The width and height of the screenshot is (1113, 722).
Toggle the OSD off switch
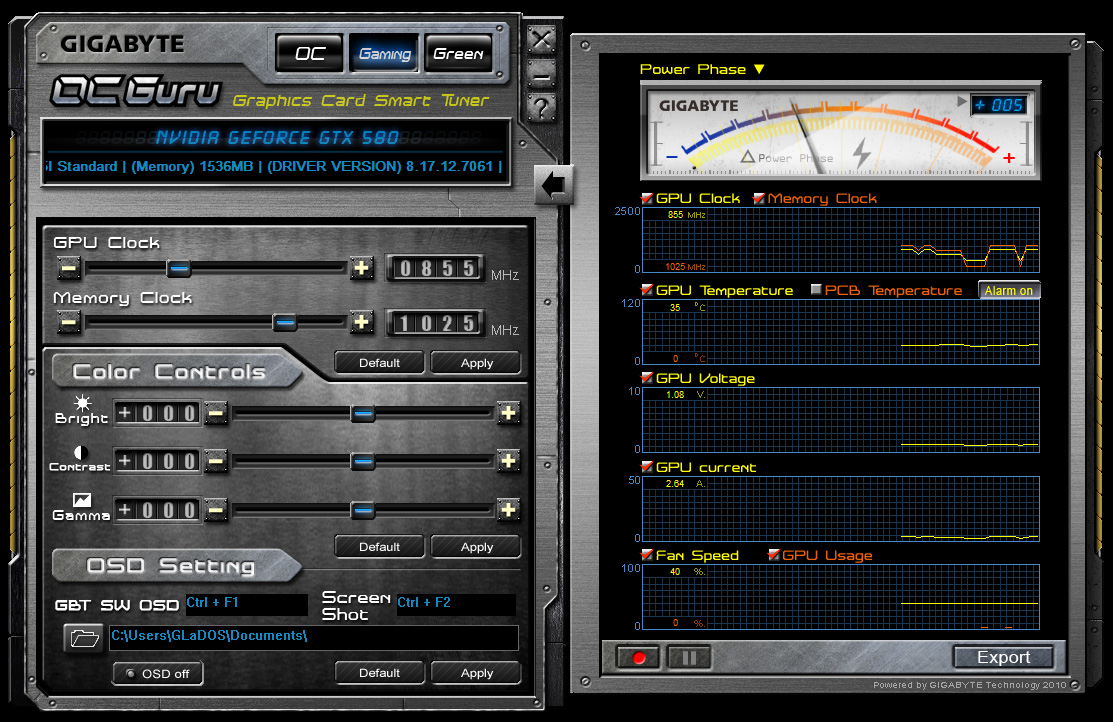pos(158,674)
